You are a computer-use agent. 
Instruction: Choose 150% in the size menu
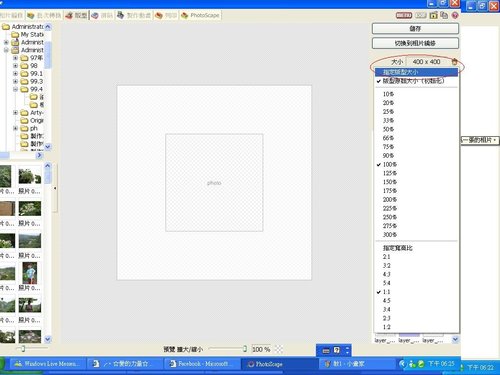416,182
